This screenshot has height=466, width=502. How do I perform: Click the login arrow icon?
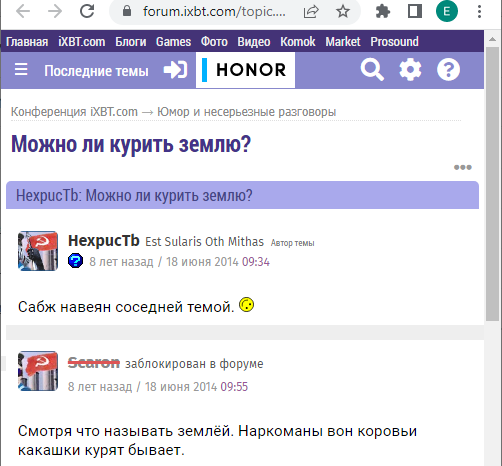175,70
